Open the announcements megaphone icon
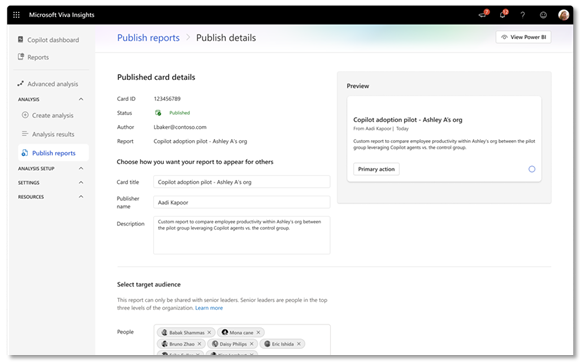 tap(483, 15)
